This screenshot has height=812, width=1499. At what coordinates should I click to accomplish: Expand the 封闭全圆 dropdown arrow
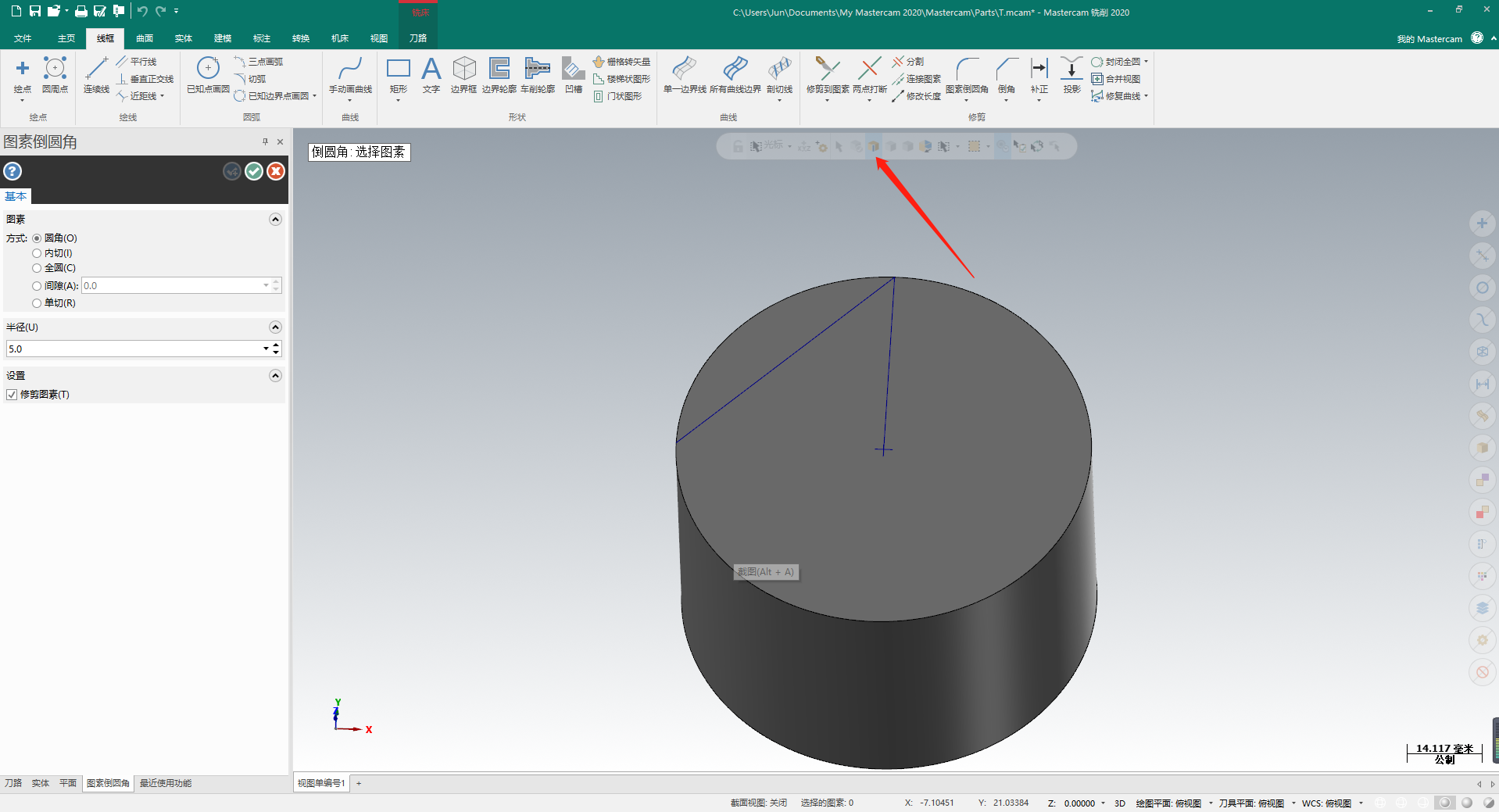pos(1146,62)
